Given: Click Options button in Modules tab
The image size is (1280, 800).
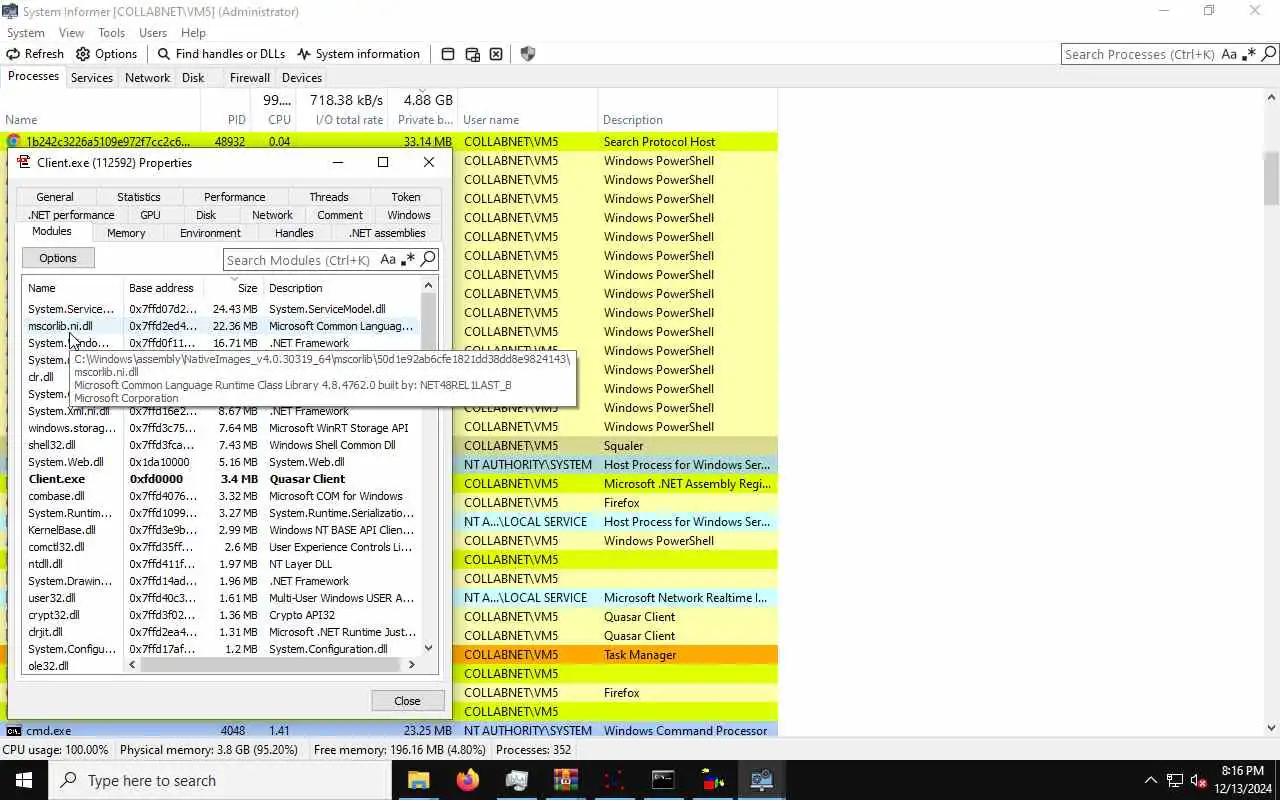Looking at the screenshot, I should [58, 258].
